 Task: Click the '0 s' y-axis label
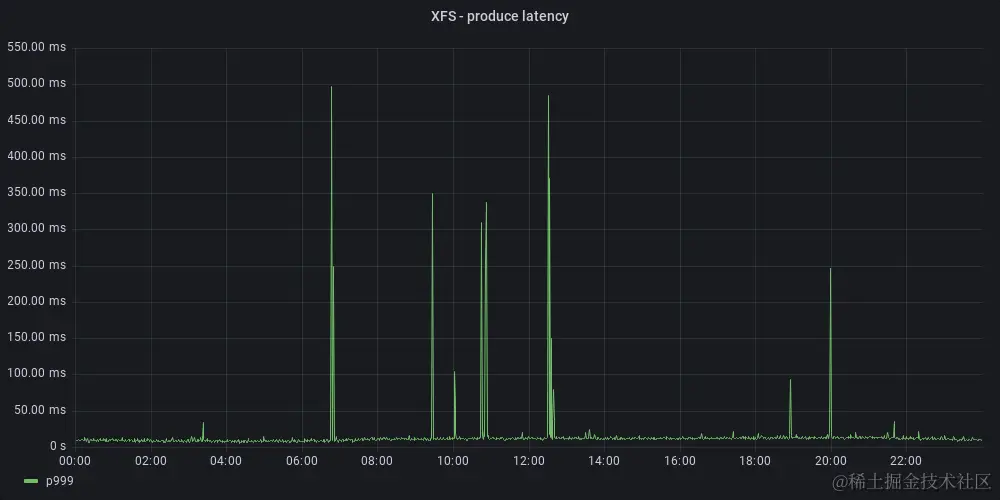(x=58, y=446)
